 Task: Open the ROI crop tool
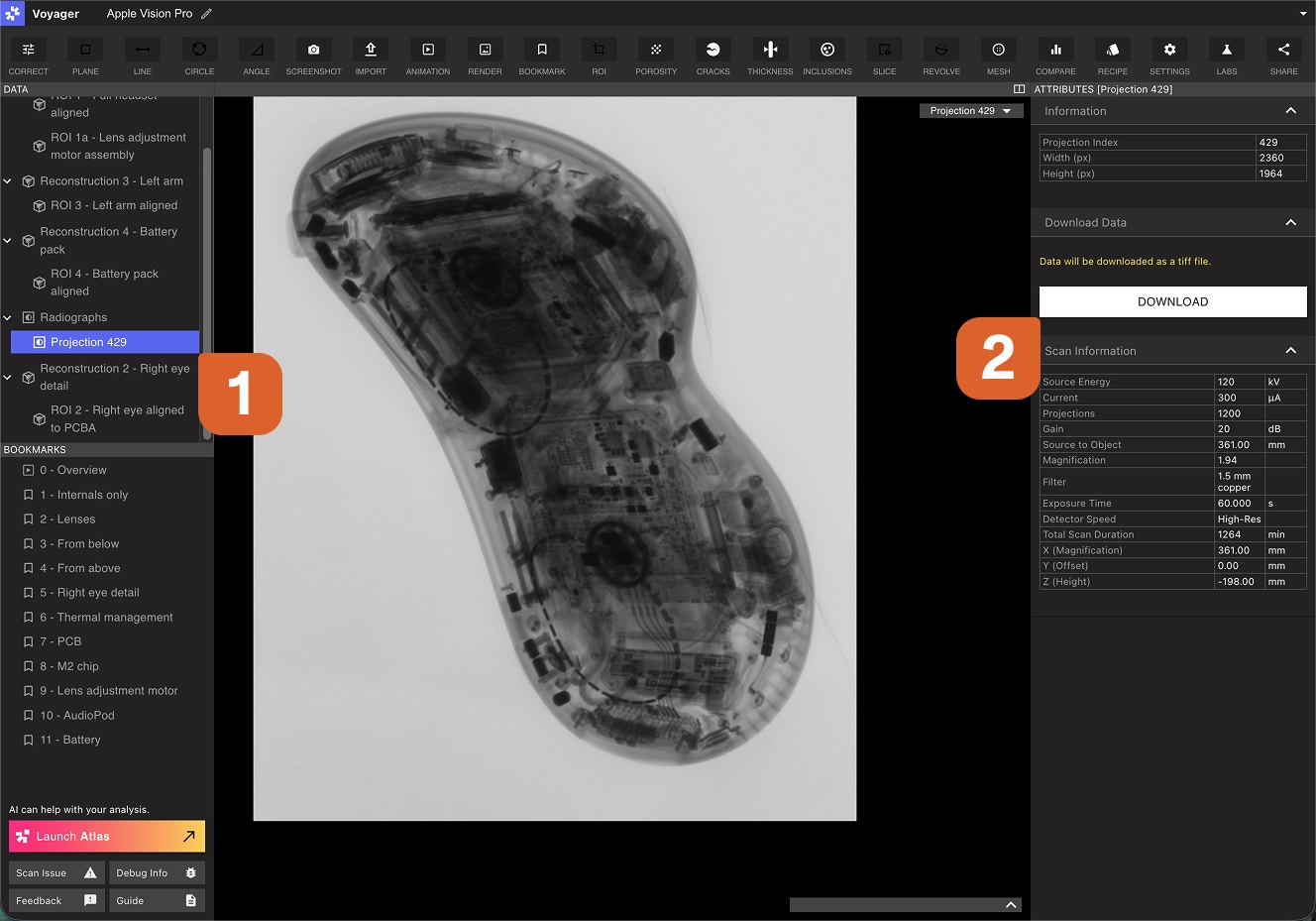point(599,51)
